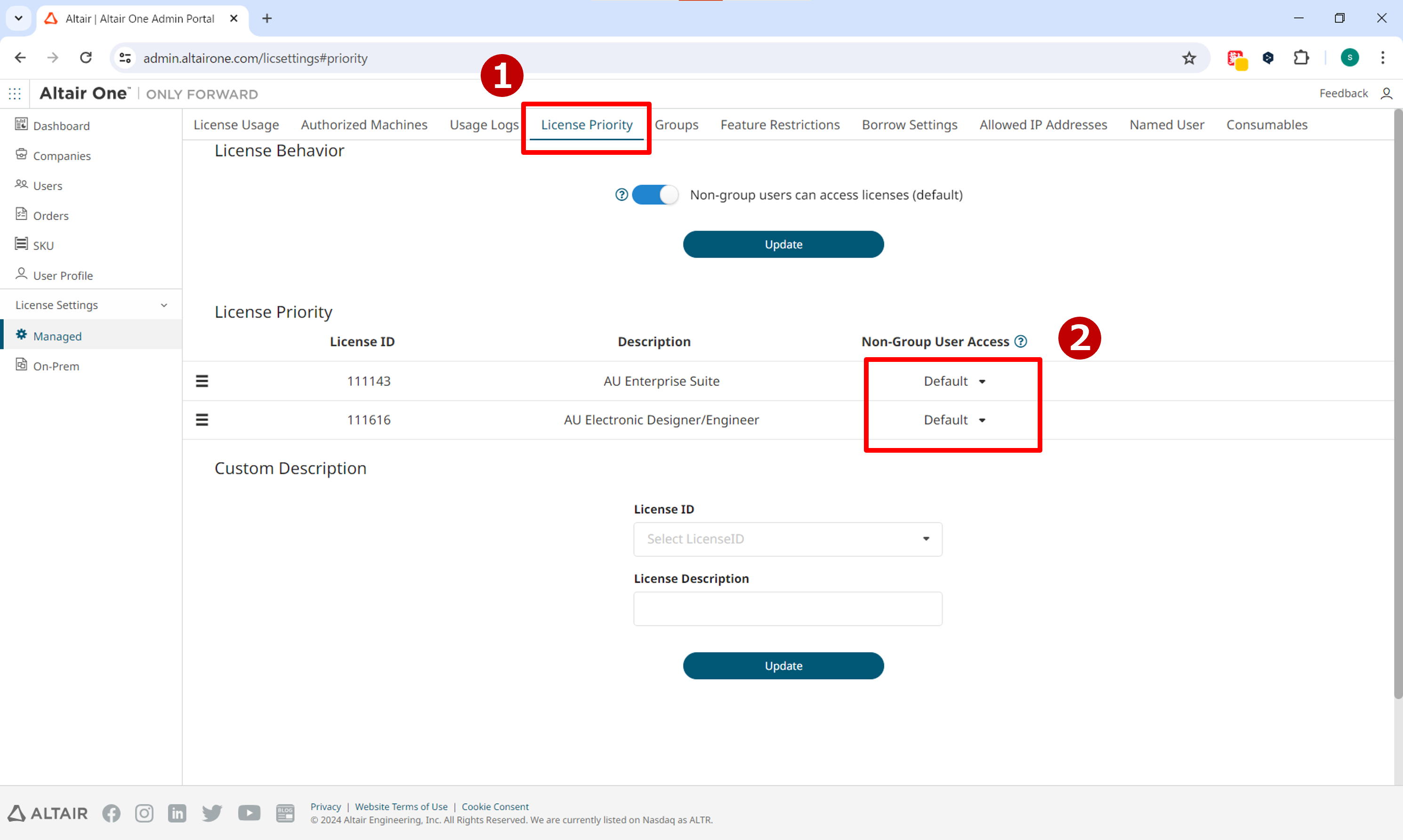Open the Borrow Settings tab

pos(909,125)
